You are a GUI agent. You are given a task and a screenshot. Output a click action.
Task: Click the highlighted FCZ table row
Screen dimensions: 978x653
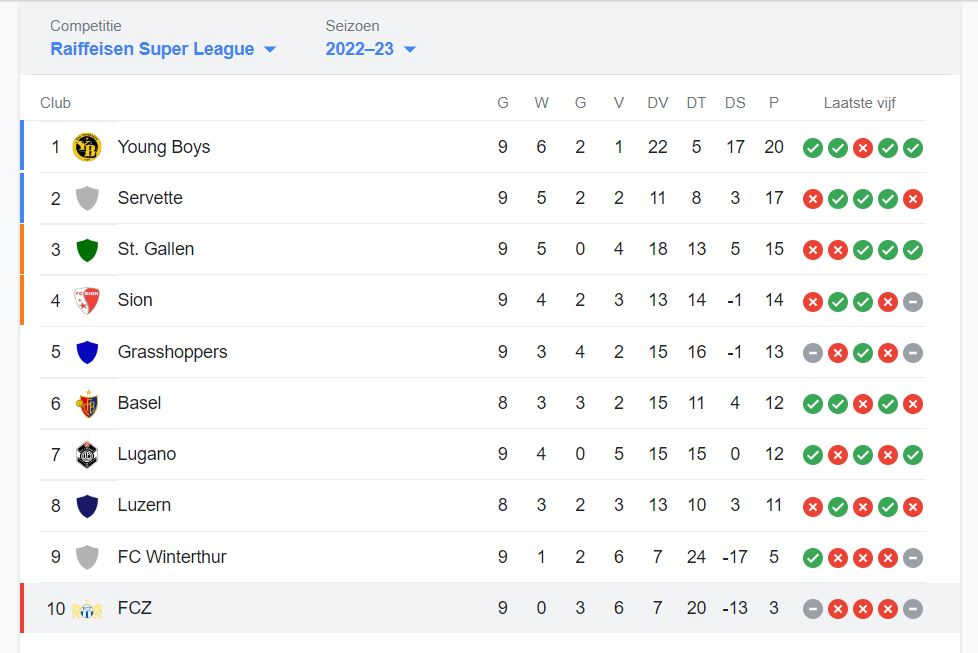[x=490, y=608]
